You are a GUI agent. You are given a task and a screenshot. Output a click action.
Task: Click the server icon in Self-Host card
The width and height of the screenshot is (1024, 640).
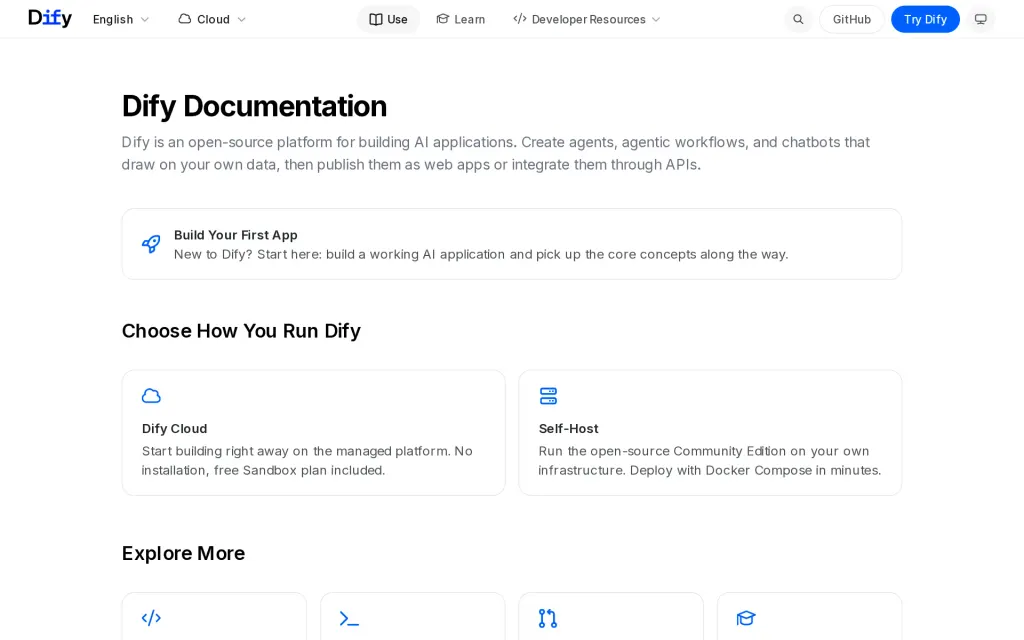(x=548, y=396)
